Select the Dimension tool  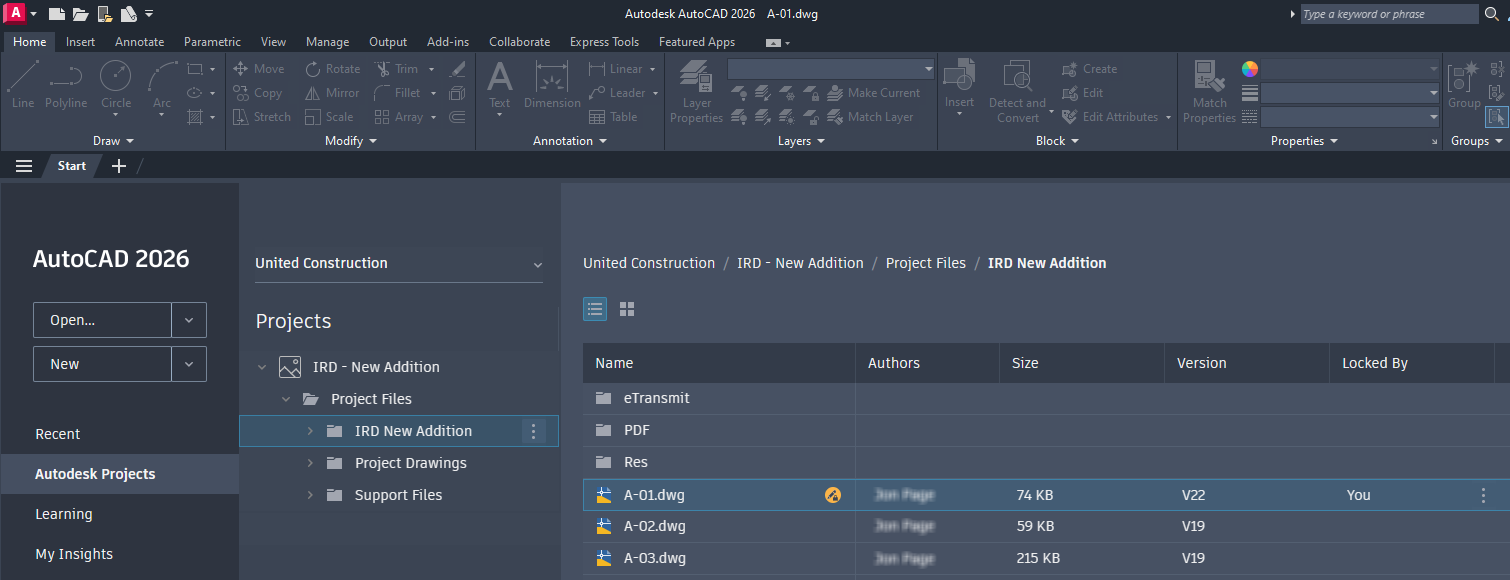click(x=552, y=84)
